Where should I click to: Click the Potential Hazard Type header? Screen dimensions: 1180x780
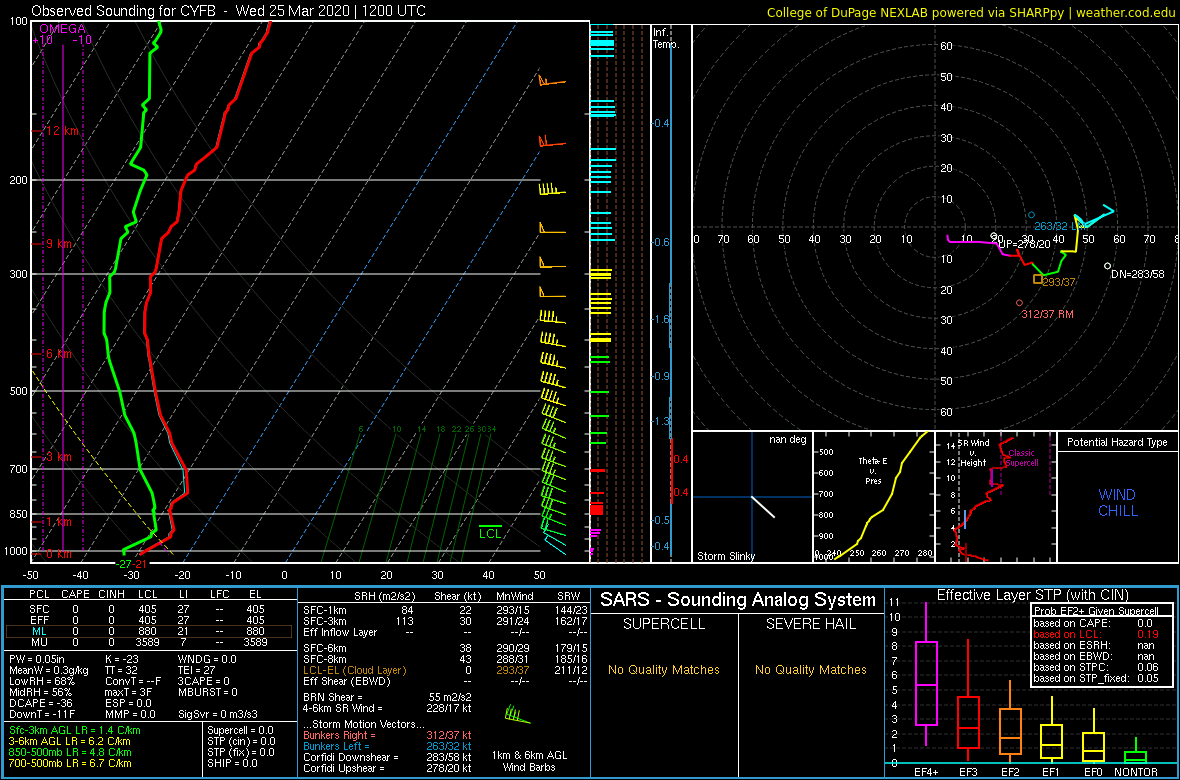point(1117,443)
